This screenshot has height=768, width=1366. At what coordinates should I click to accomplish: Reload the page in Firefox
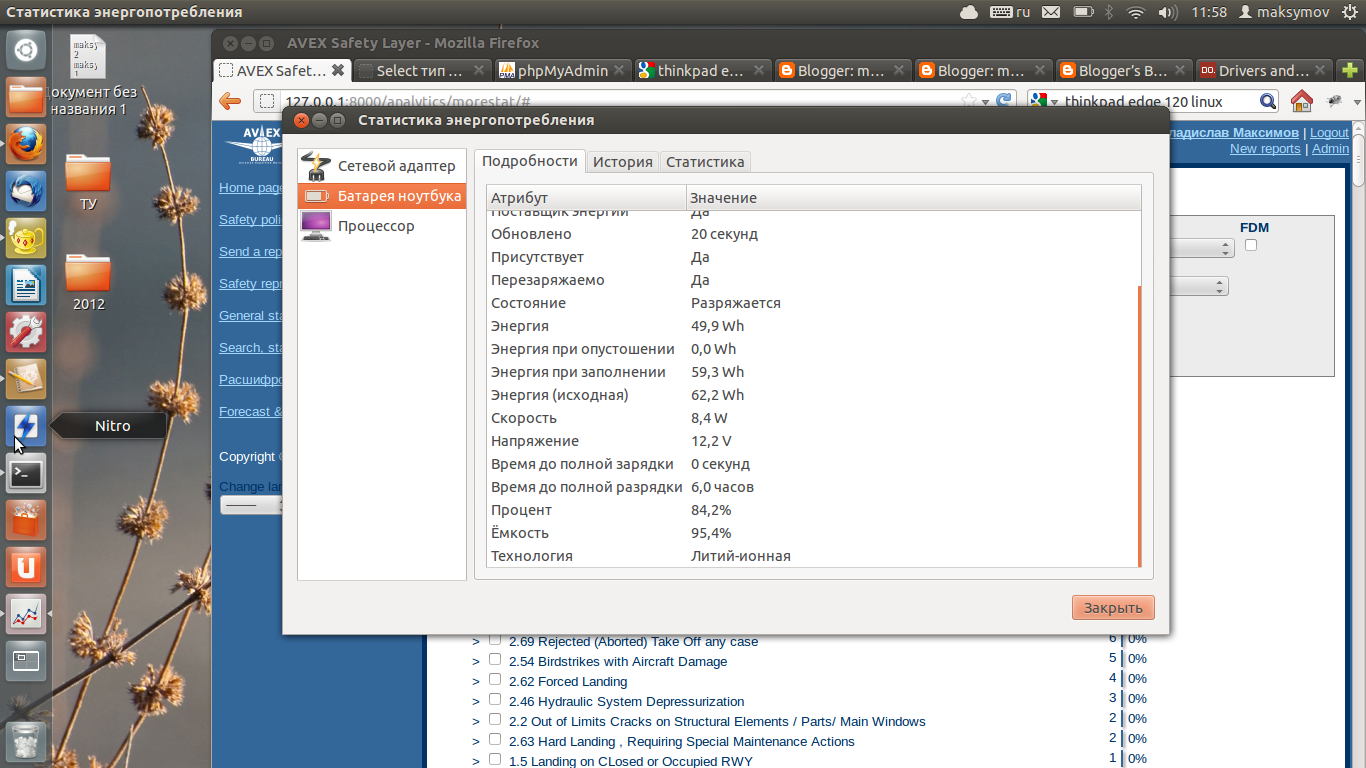pos(1005,101)
